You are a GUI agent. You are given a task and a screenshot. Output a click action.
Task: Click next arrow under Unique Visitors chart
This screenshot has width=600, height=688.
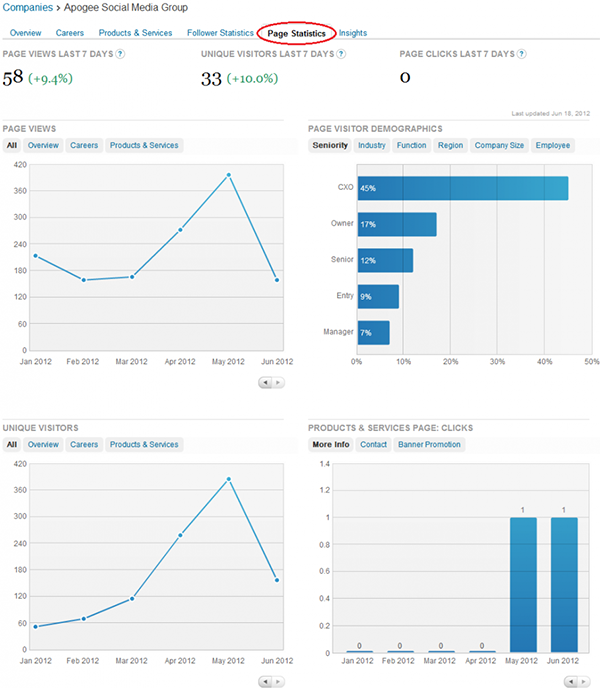(278, 682)
